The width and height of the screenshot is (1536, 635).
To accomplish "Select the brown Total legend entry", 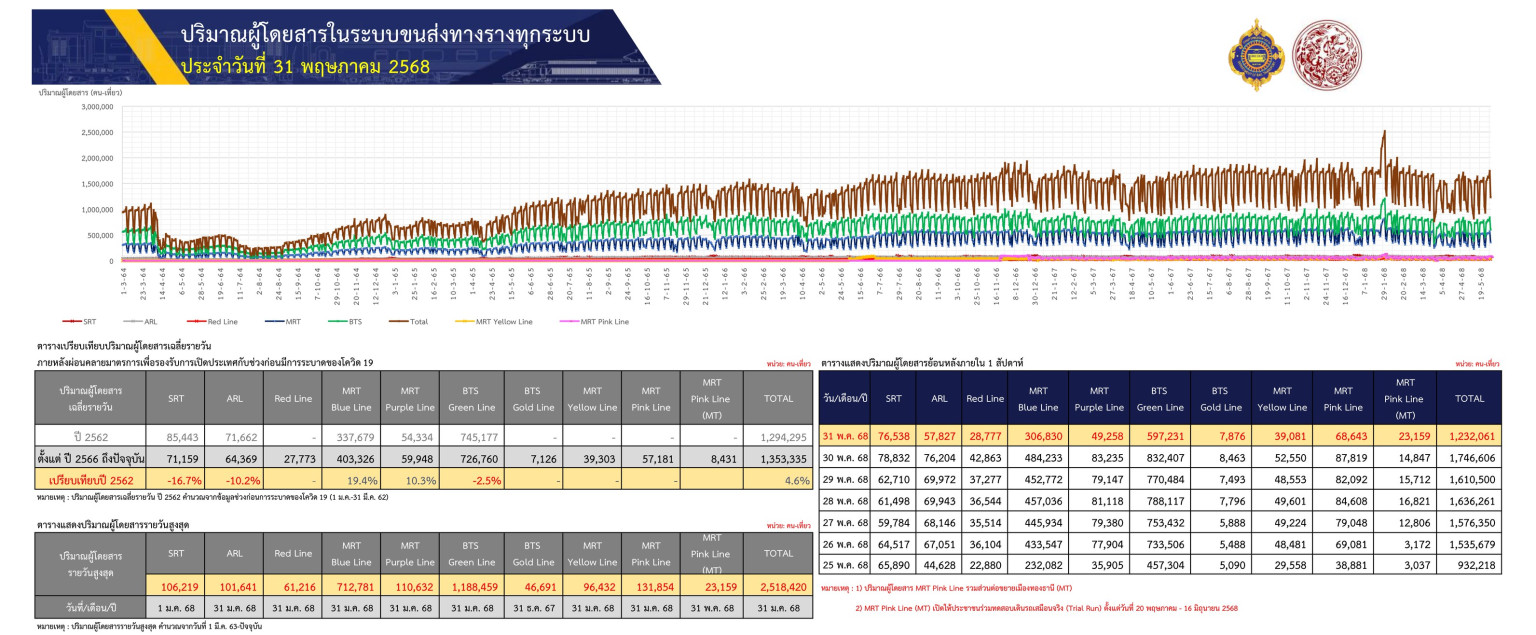I will tap(408, 321).
